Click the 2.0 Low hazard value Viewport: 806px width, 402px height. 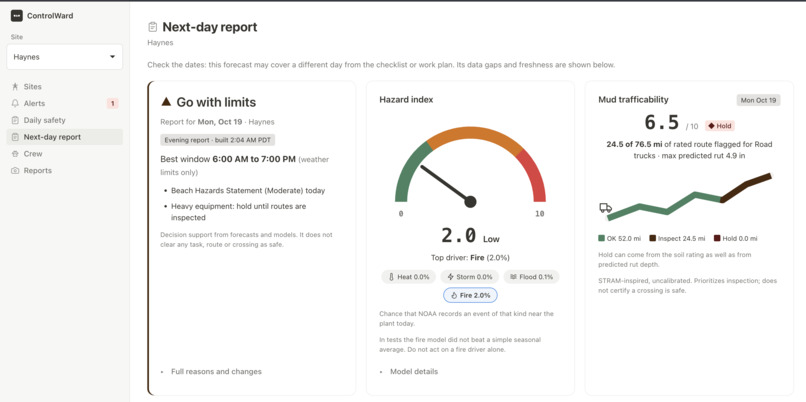470,235
